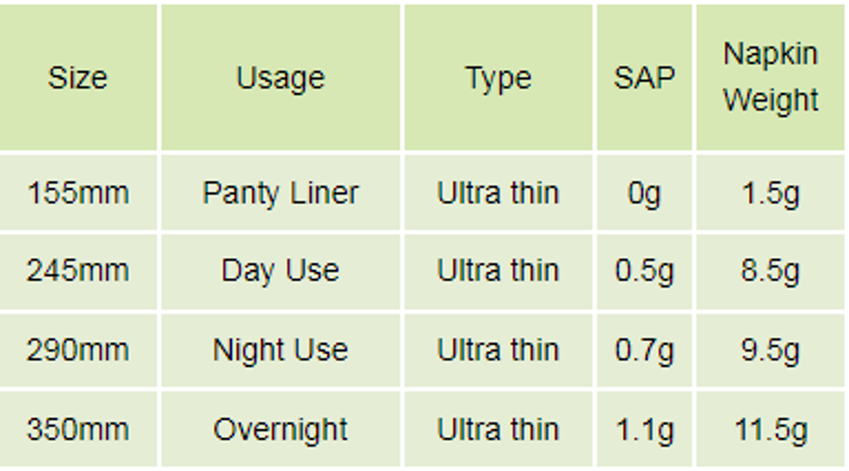Click the 0.7g SAP value

[644, 350]
